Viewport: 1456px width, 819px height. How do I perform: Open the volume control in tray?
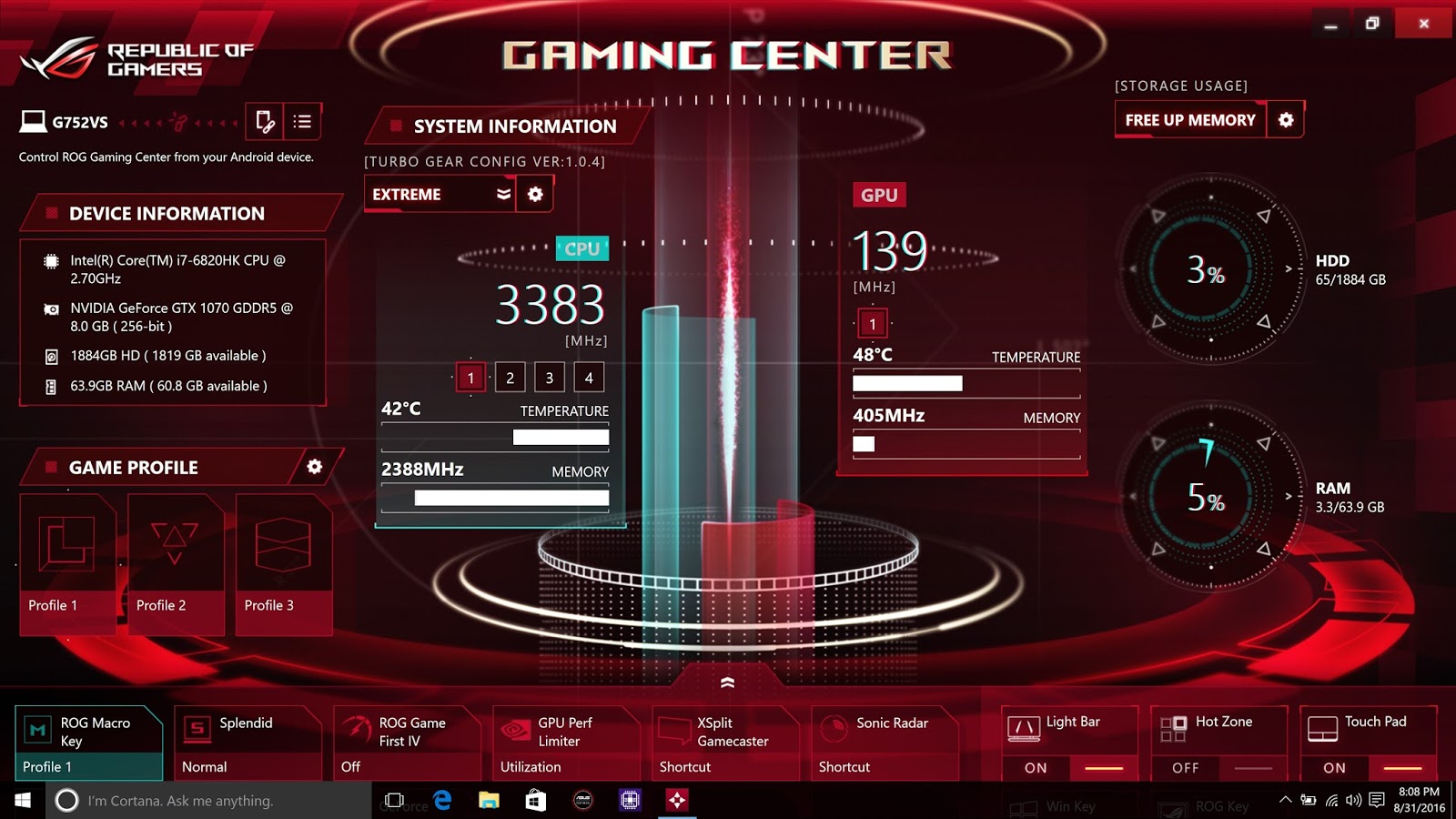point(1353,800)
